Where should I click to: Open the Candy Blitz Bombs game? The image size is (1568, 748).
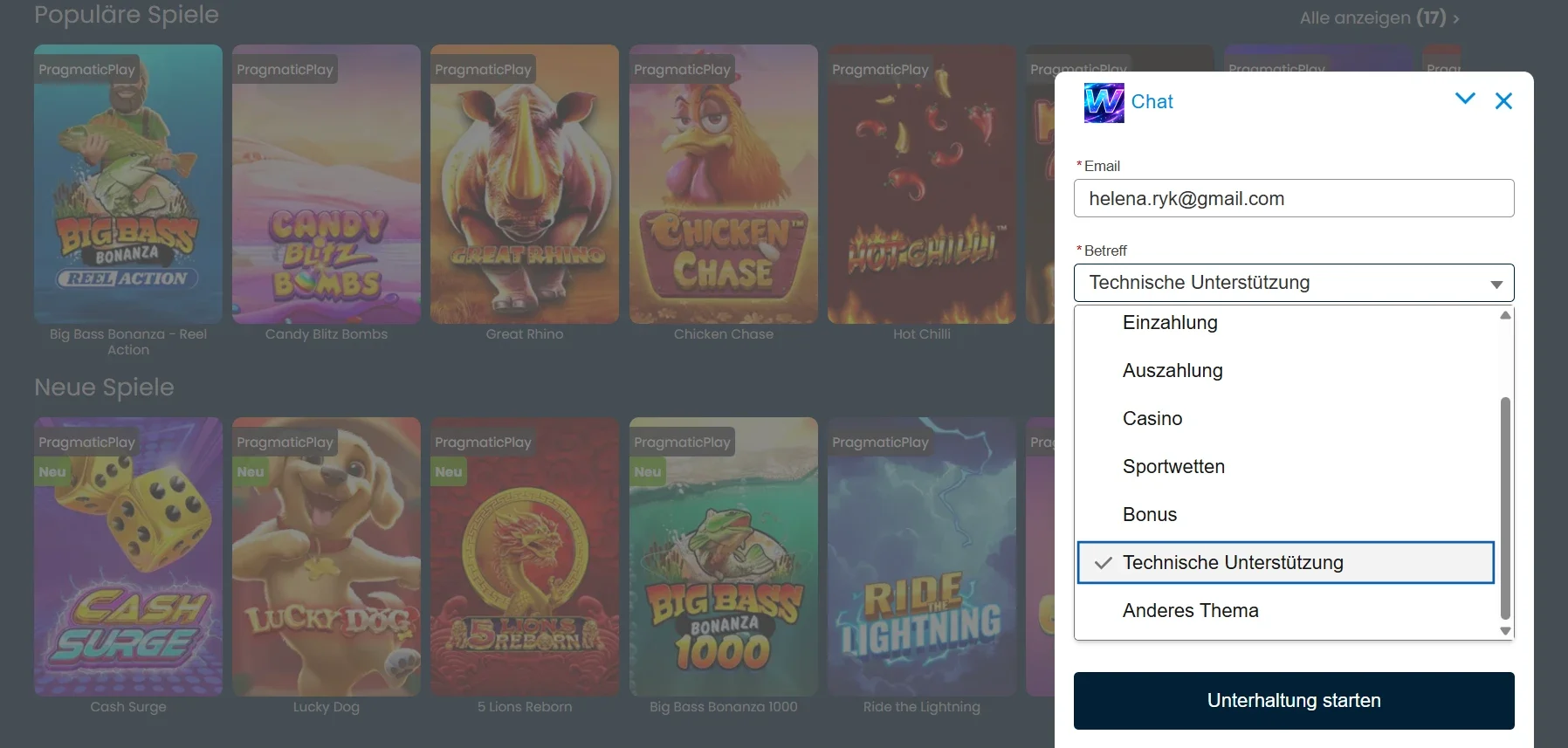[x=327, y=184]
